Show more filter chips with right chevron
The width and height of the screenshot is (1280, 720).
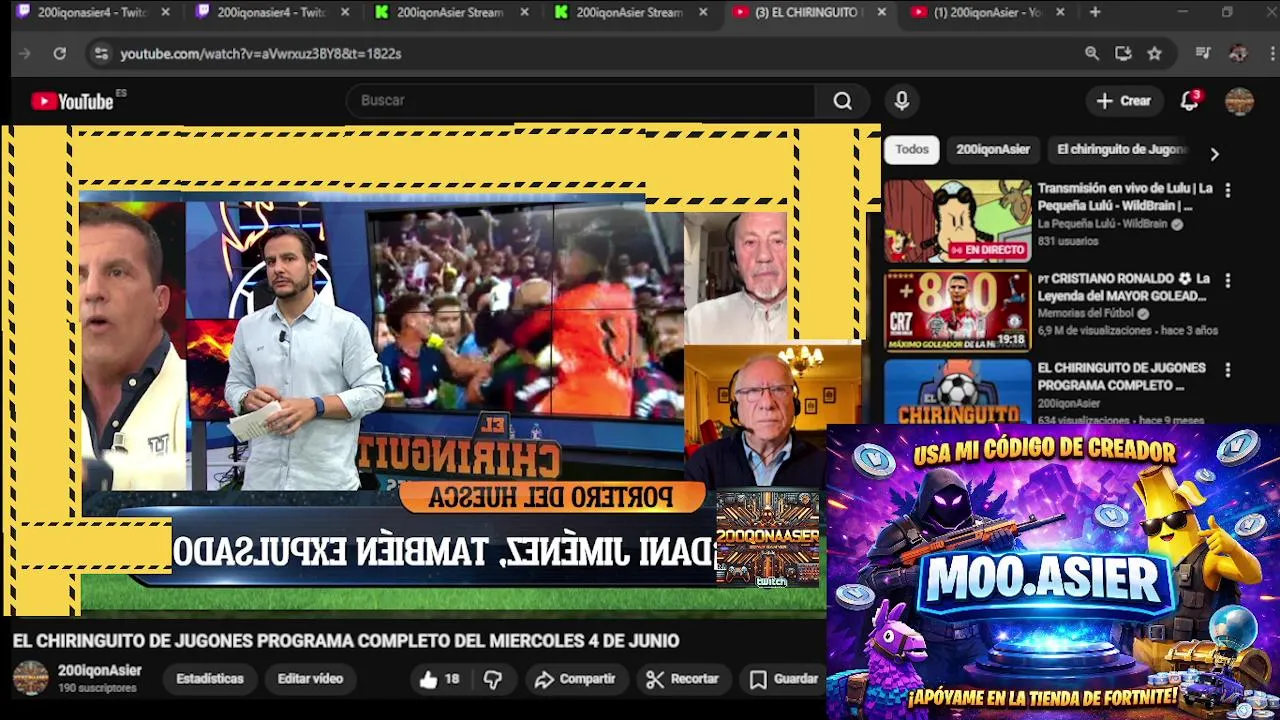tap(1214, 154)
